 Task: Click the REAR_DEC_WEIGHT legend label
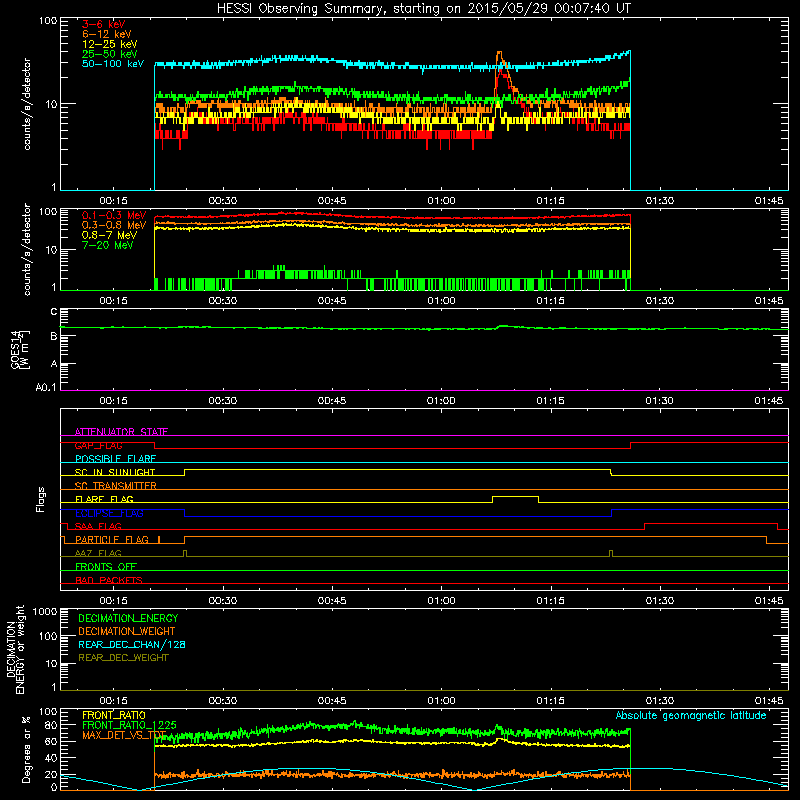pos(123,658)
